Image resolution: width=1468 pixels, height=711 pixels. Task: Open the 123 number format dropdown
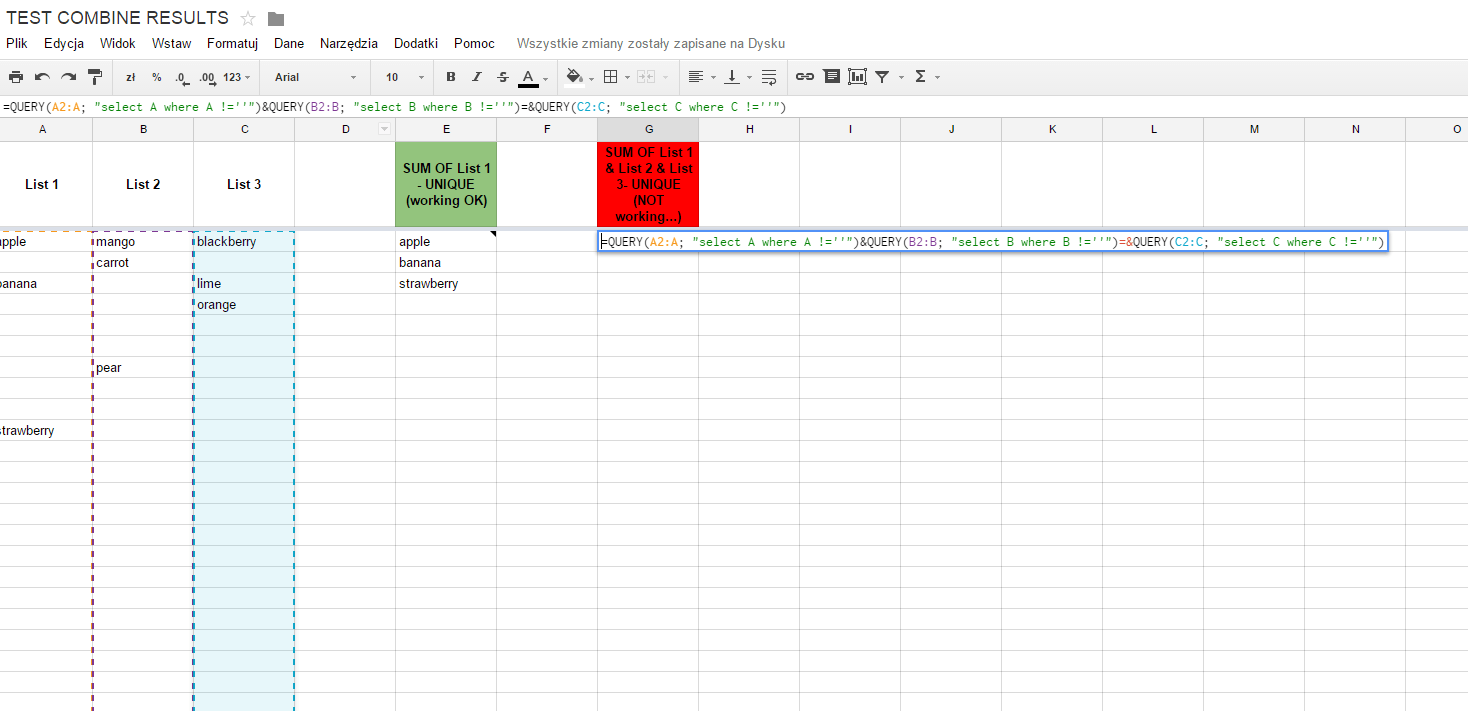(x=236, y=77)
